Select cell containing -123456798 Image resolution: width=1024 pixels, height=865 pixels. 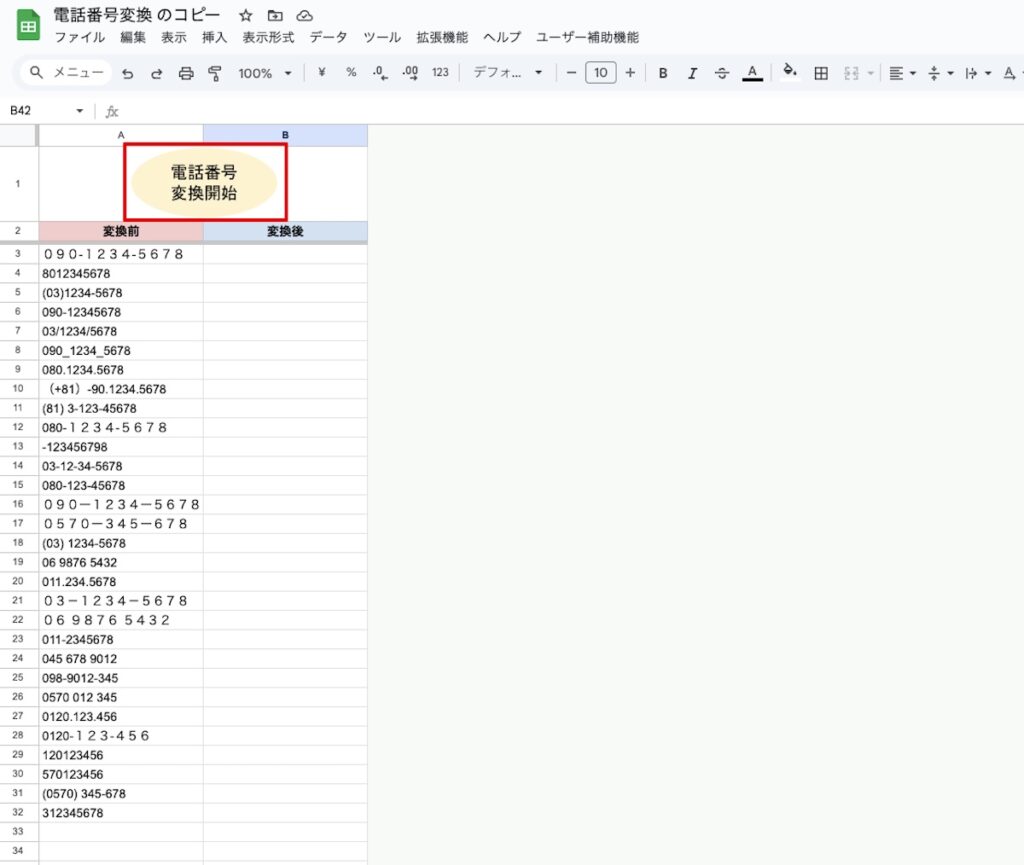tap(121, 447)
